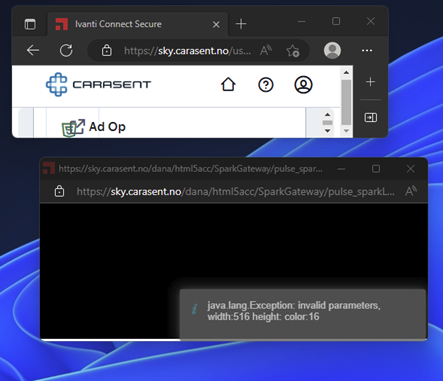
Task: Open the Ad Op bookmark link
Action: 107,127
